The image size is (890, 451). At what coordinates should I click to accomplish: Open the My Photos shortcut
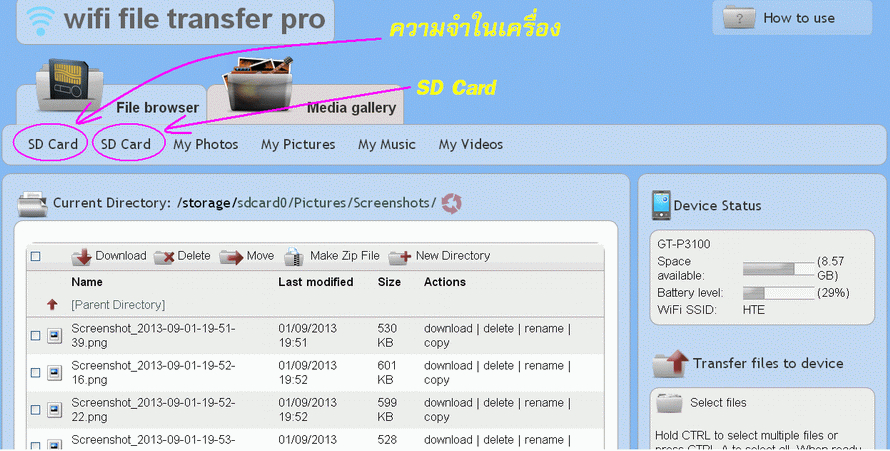(205, 144)
